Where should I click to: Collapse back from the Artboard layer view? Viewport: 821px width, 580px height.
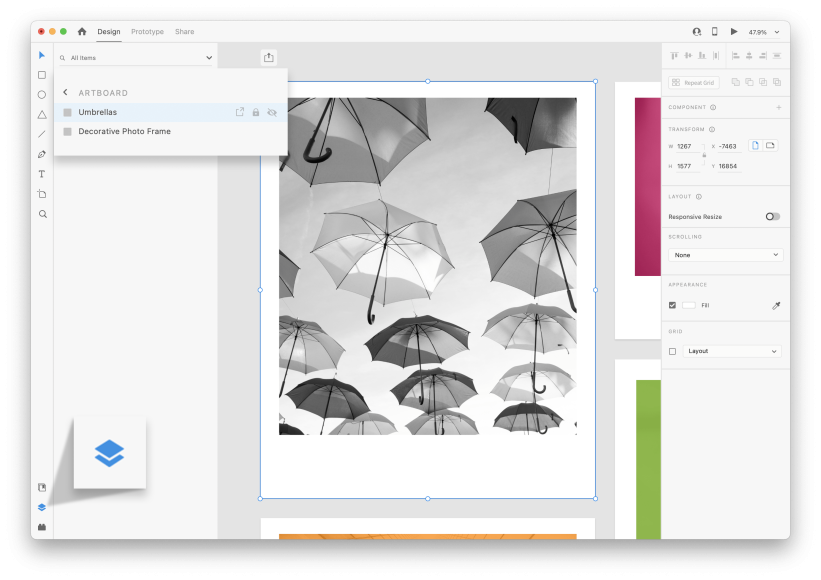coord(66,92)
